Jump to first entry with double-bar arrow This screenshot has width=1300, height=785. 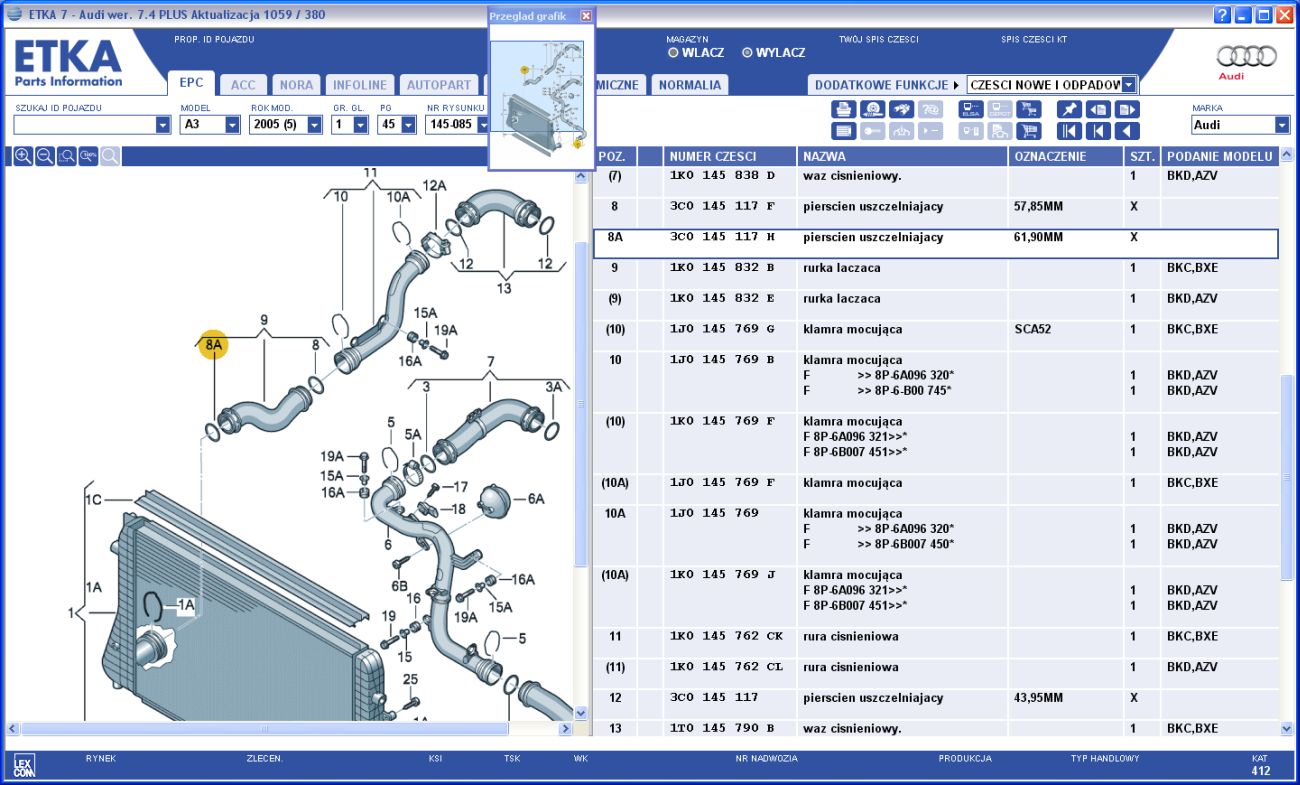point(1069,131)
